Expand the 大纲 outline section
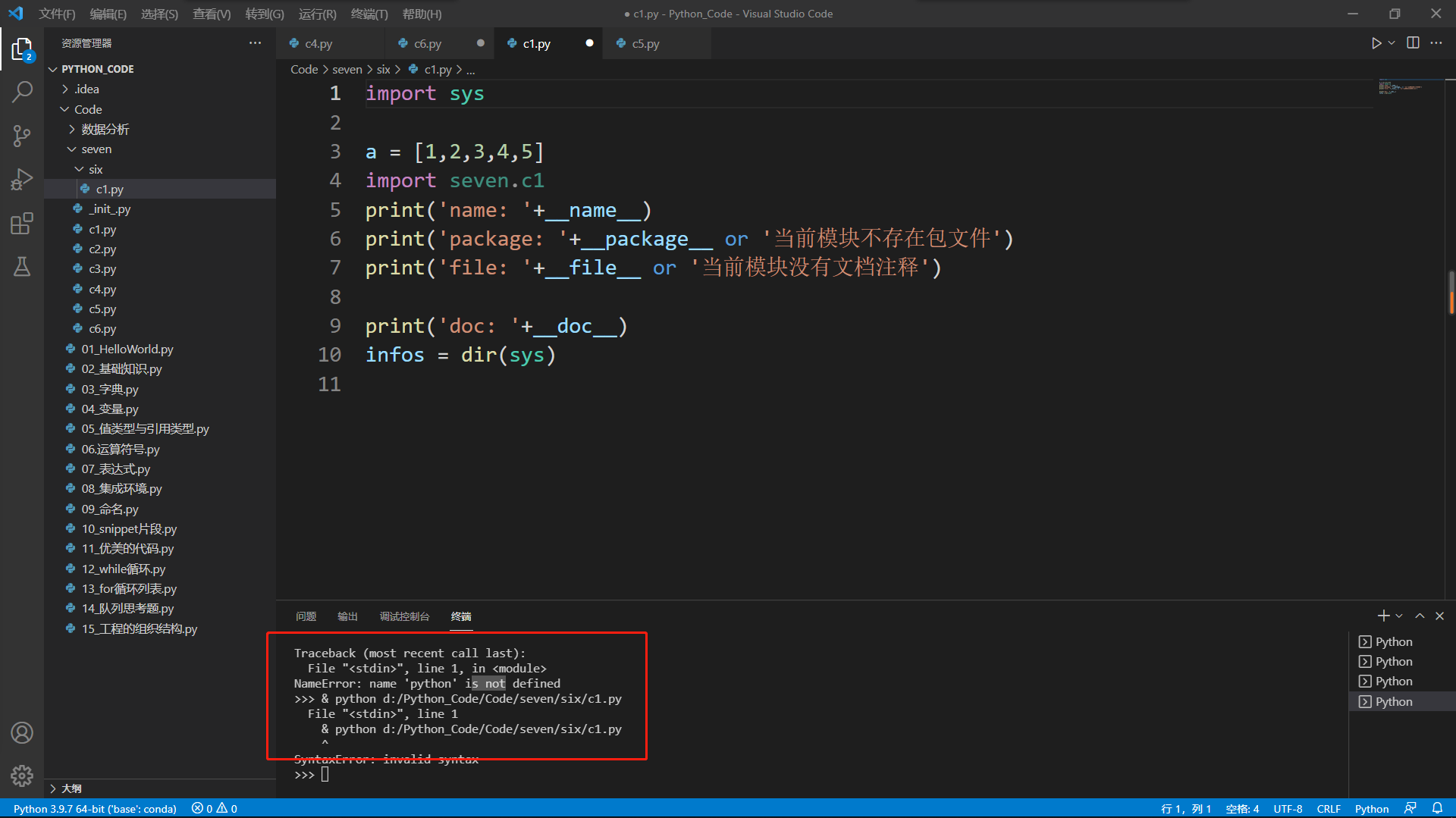 tap(161, 788)
